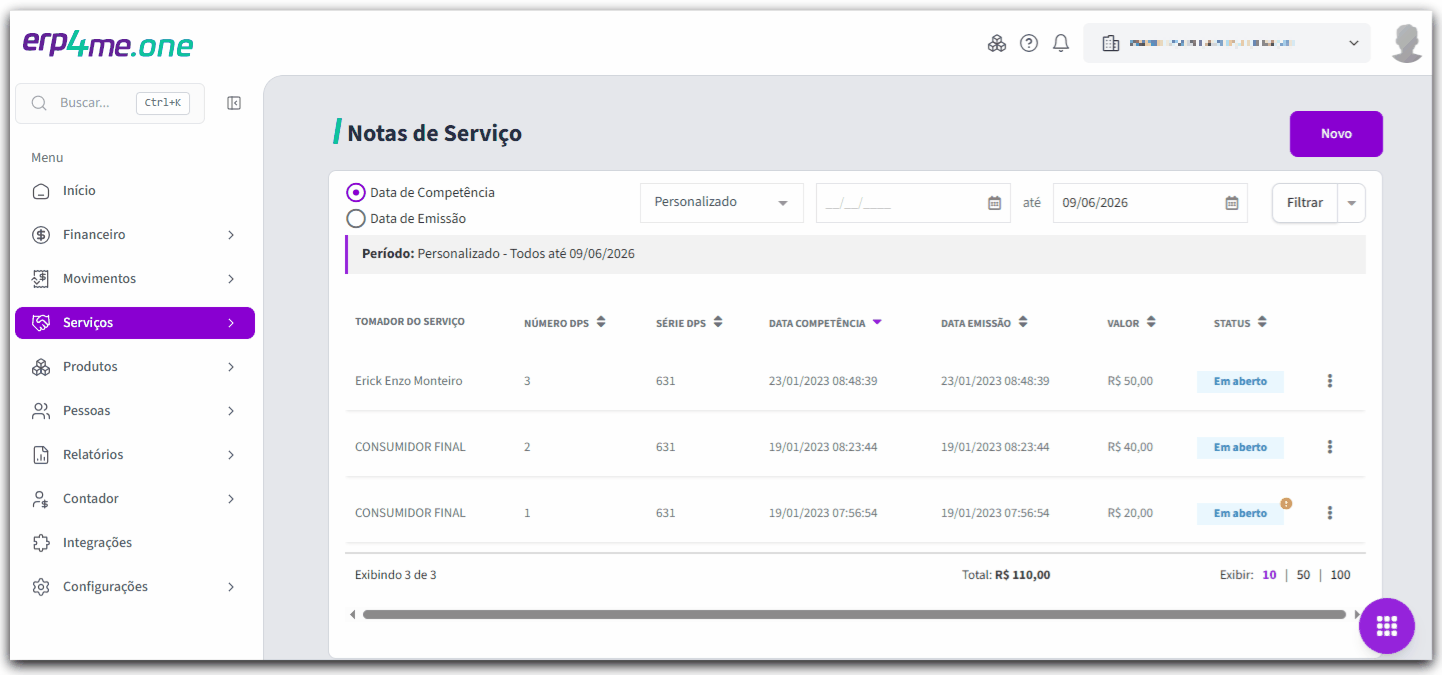Click the orange warning badge on last status
The image size is (1442, 675).
click(1286, 503)
